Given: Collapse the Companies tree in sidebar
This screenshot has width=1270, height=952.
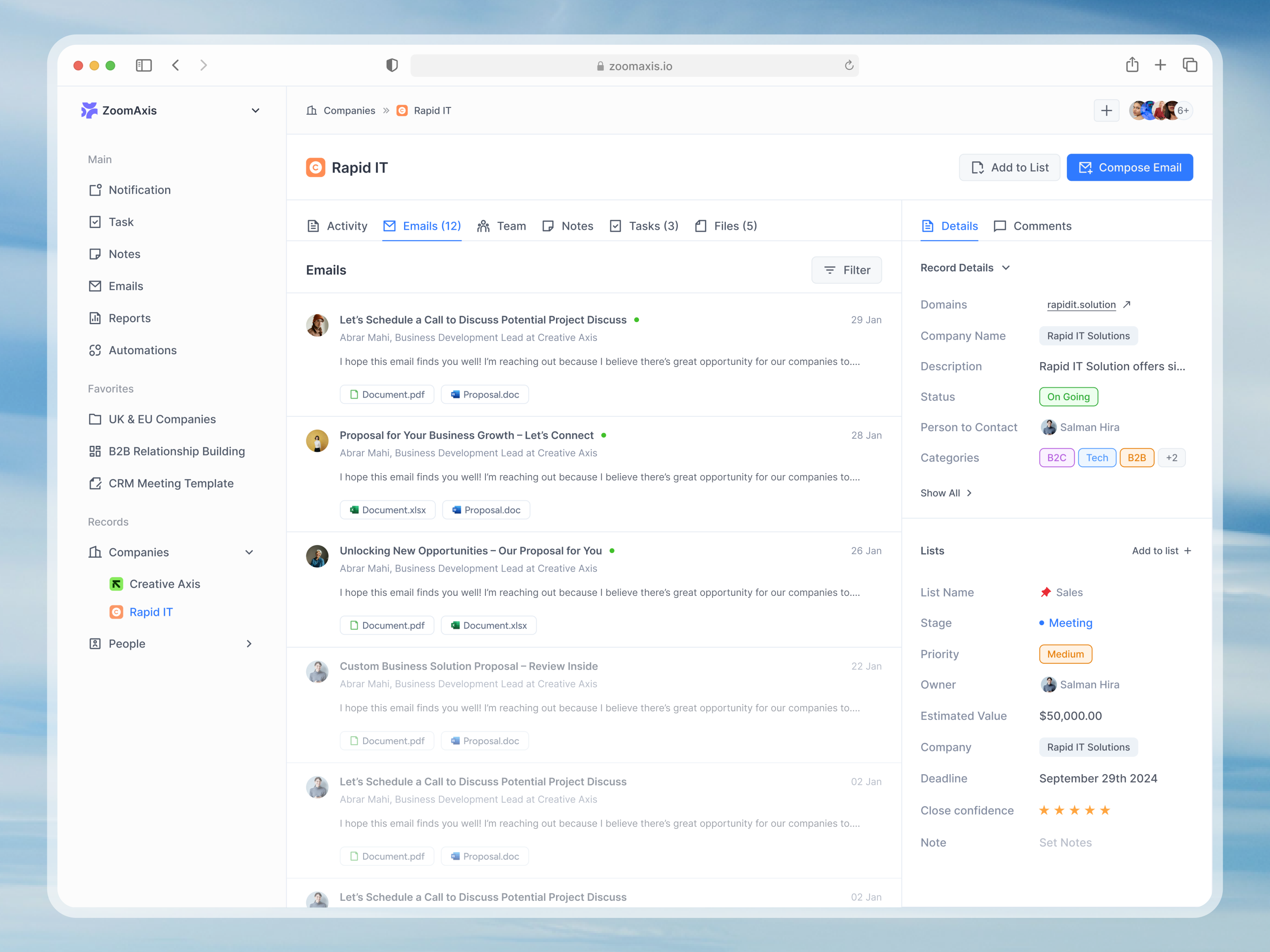Looking at the screenshot, I should click(249, 552).
